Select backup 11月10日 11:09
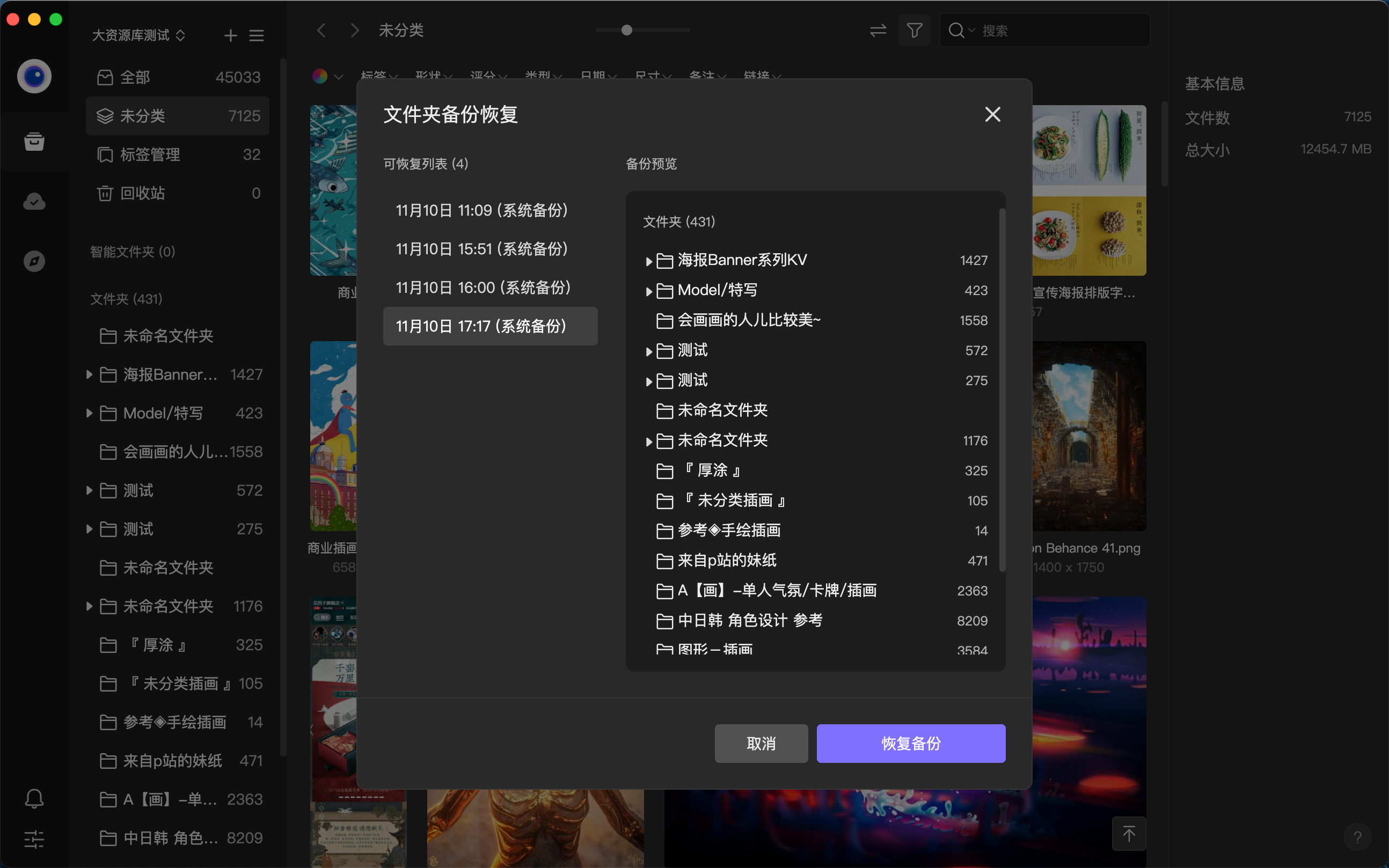 [x=491, y=211]
